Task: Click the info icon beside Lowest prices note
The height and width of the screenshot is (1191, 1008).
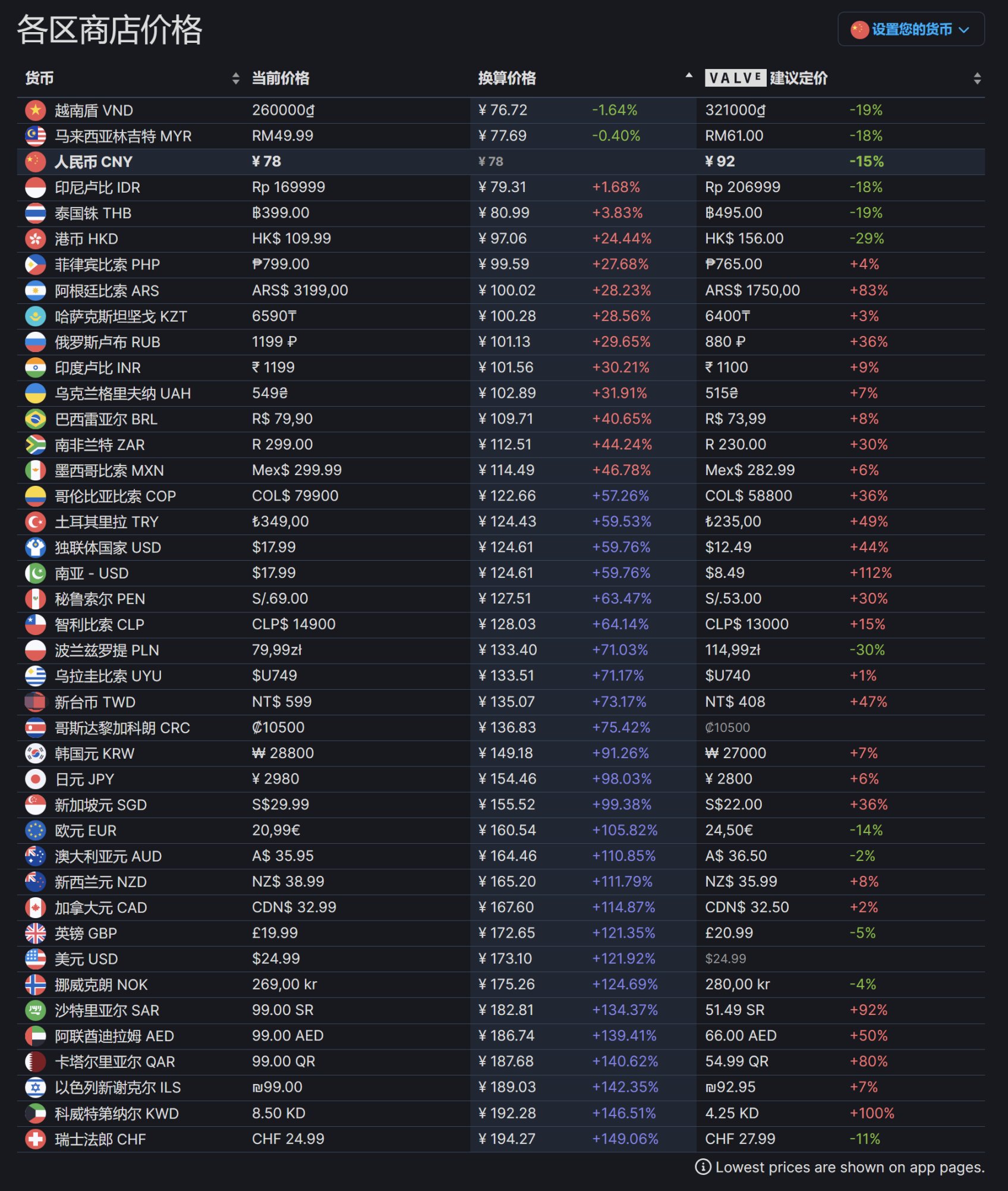Action: 703,1167
